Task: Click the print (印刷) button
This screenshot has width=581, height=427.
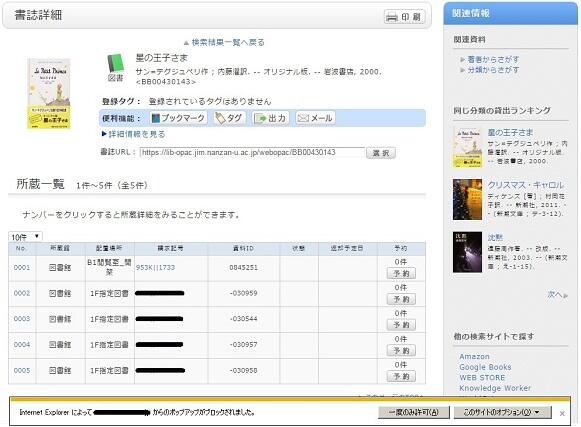Action: click(404, 17)
